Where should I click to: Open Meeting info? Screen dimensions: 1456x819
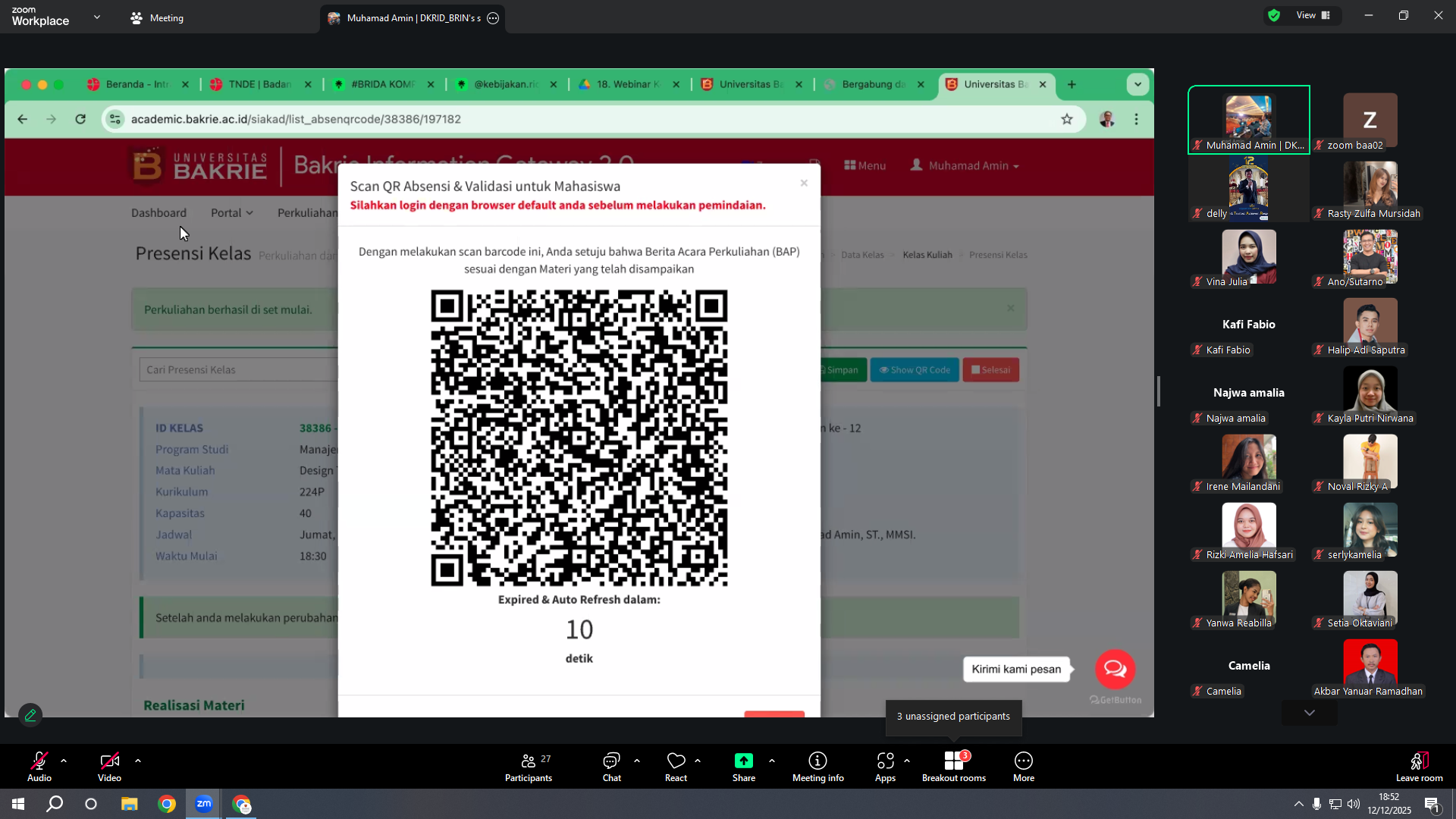point(817,766)
